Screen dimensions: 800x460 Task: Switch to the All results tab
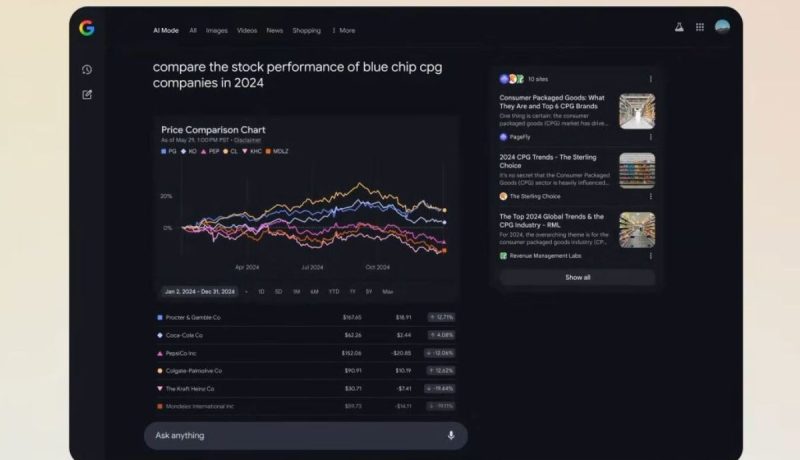pos(193,31)
